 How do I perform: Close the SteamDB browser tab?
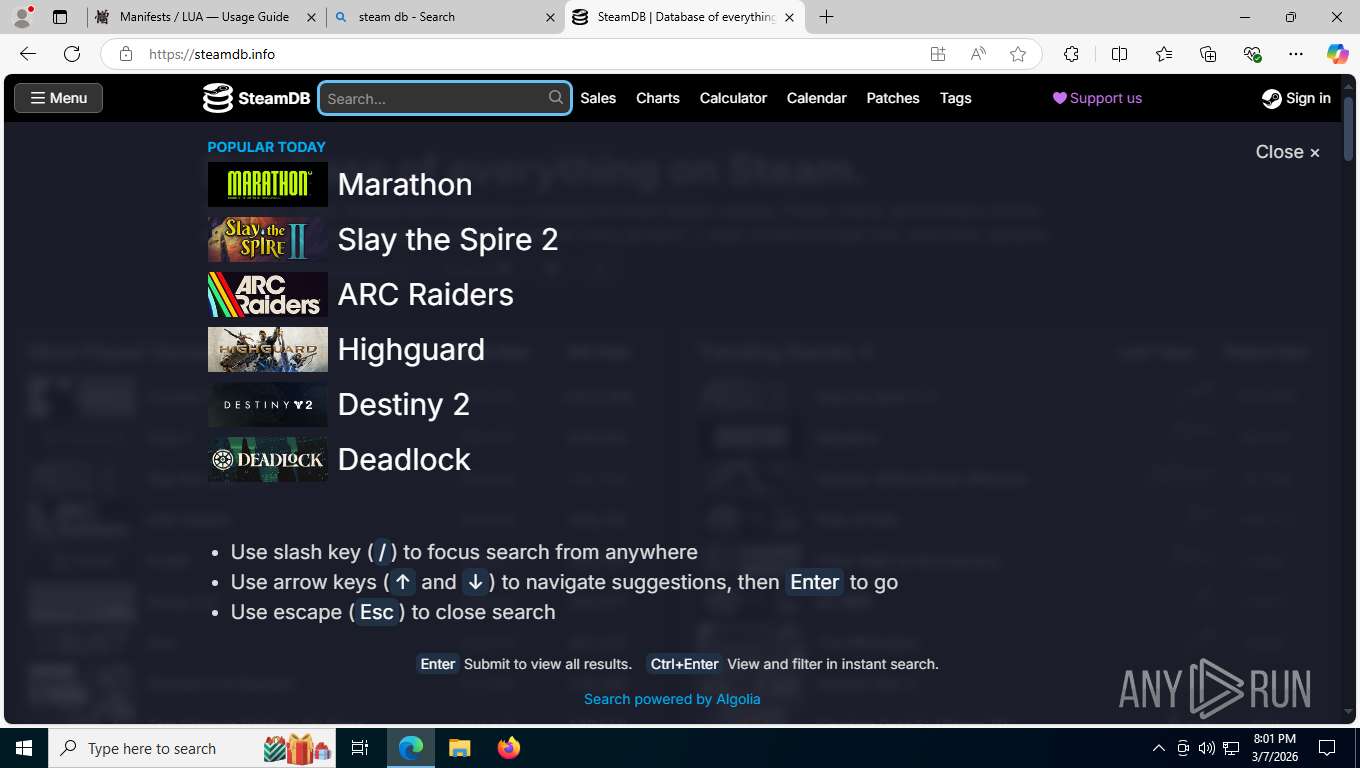pos(789,17)
